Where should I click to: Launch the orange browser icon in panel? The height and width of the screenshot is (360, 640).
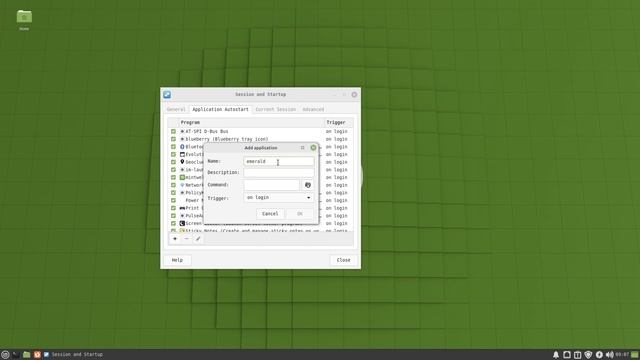pos(37,355)
